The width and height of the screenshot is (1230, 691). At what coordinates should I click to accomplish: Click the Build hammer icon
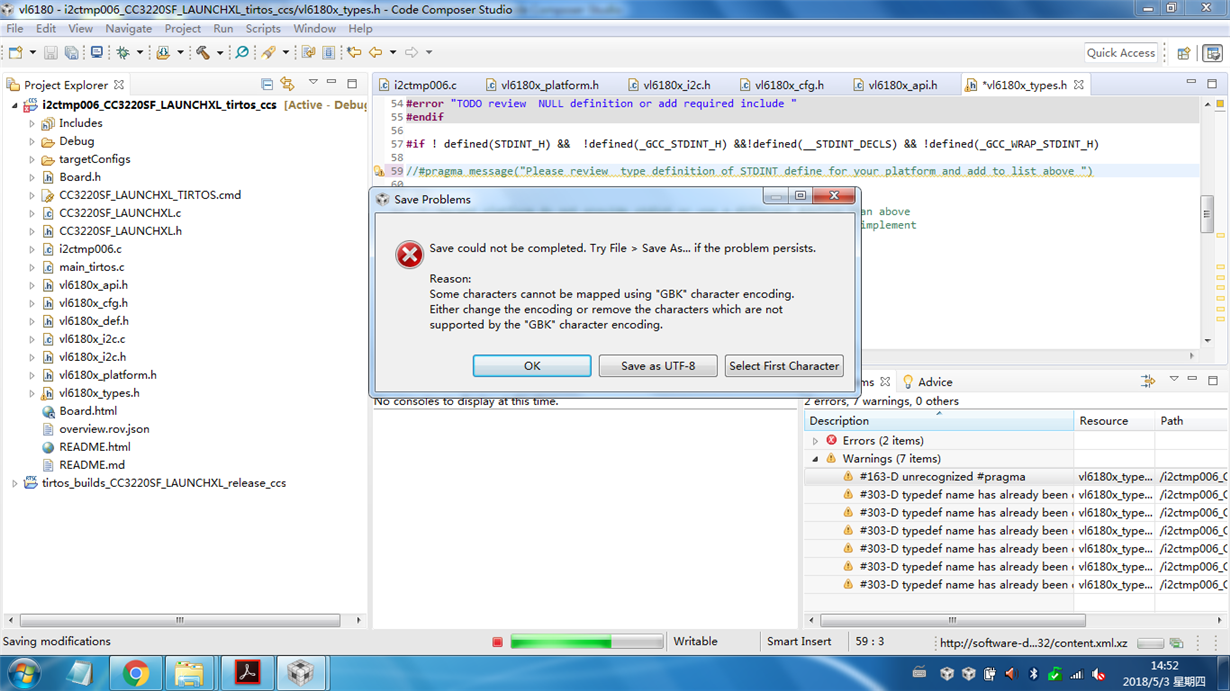coord(203,52)
